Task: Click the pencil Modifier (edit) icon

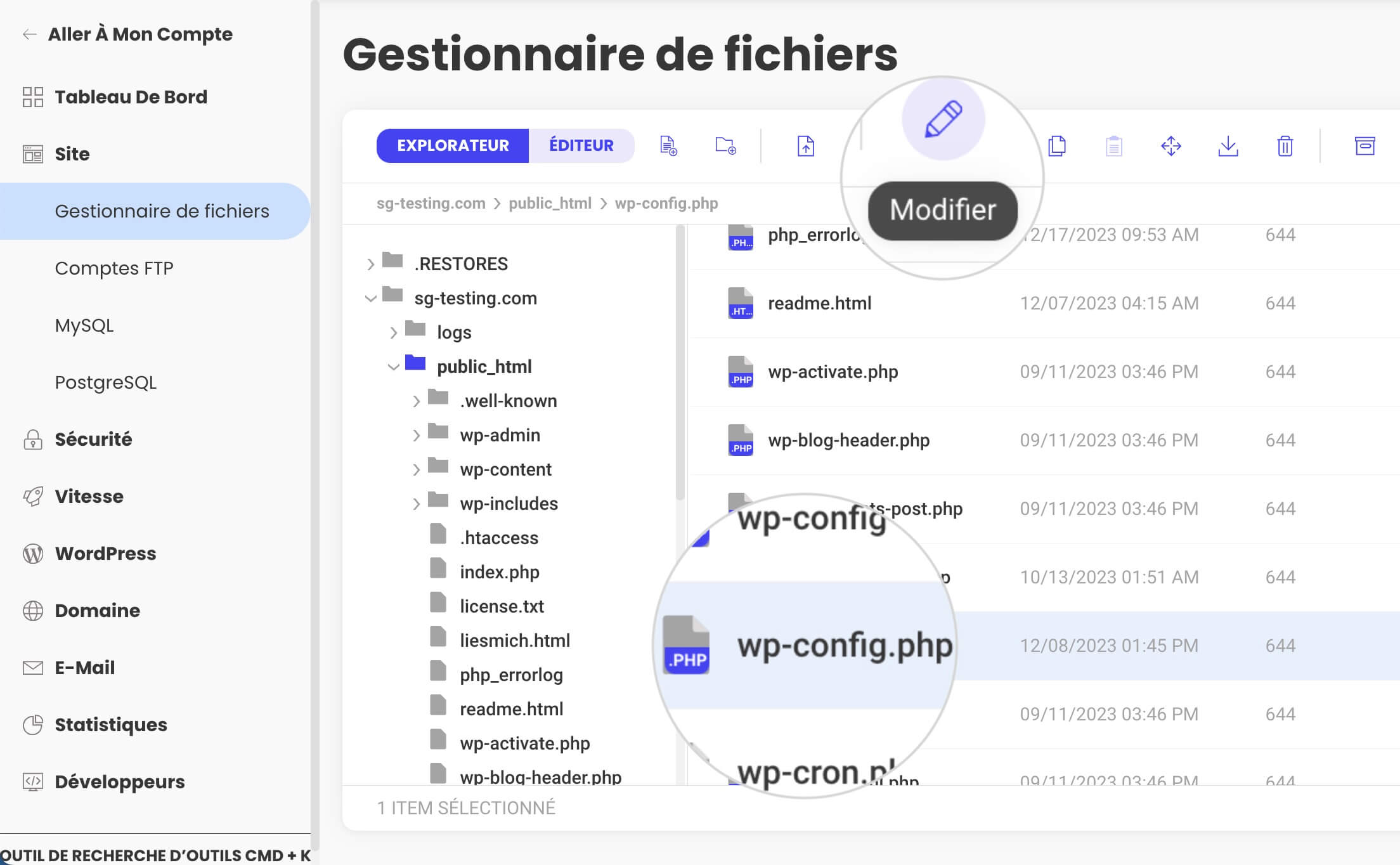Action: pos(943,119)
